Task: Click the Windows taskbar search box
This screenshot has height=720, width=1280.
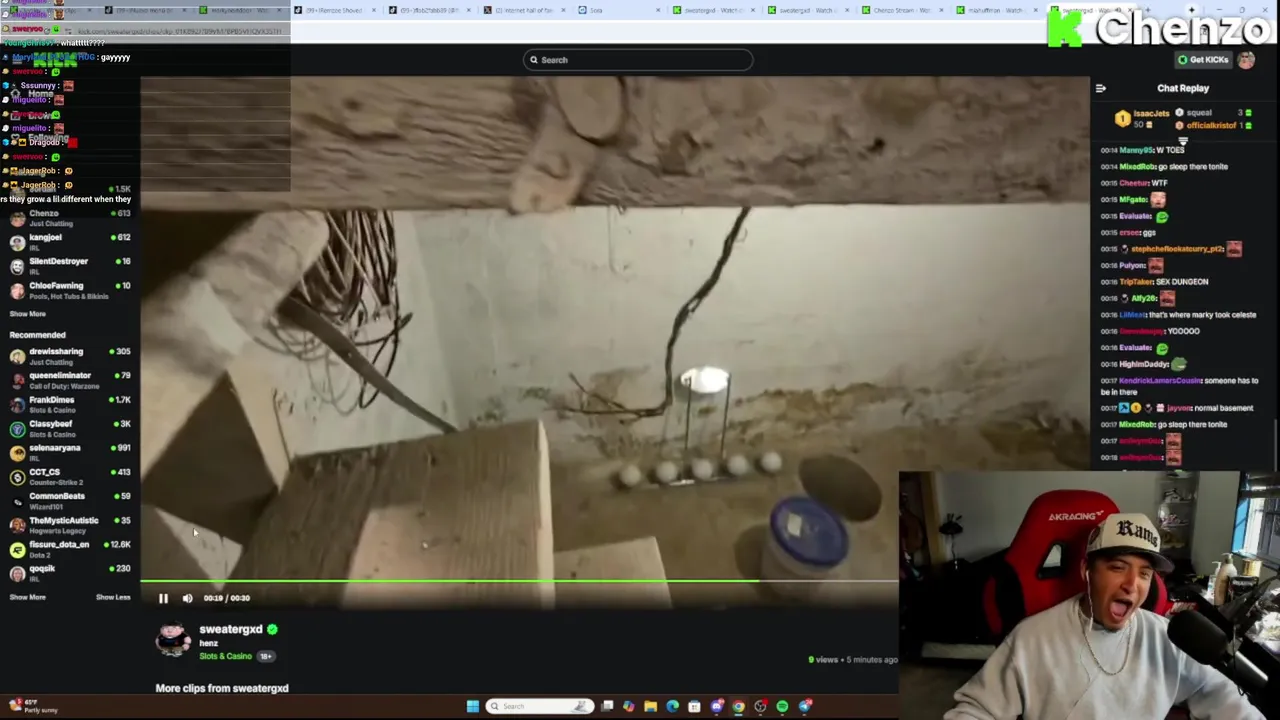Action: point(539,706)
